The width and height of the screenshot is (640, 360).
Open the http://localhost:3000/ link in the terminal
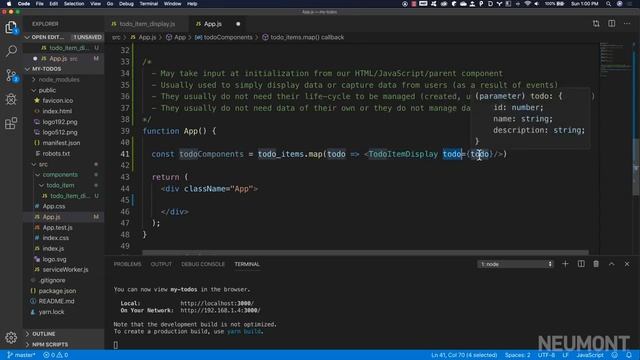click(x=217, y=303)
